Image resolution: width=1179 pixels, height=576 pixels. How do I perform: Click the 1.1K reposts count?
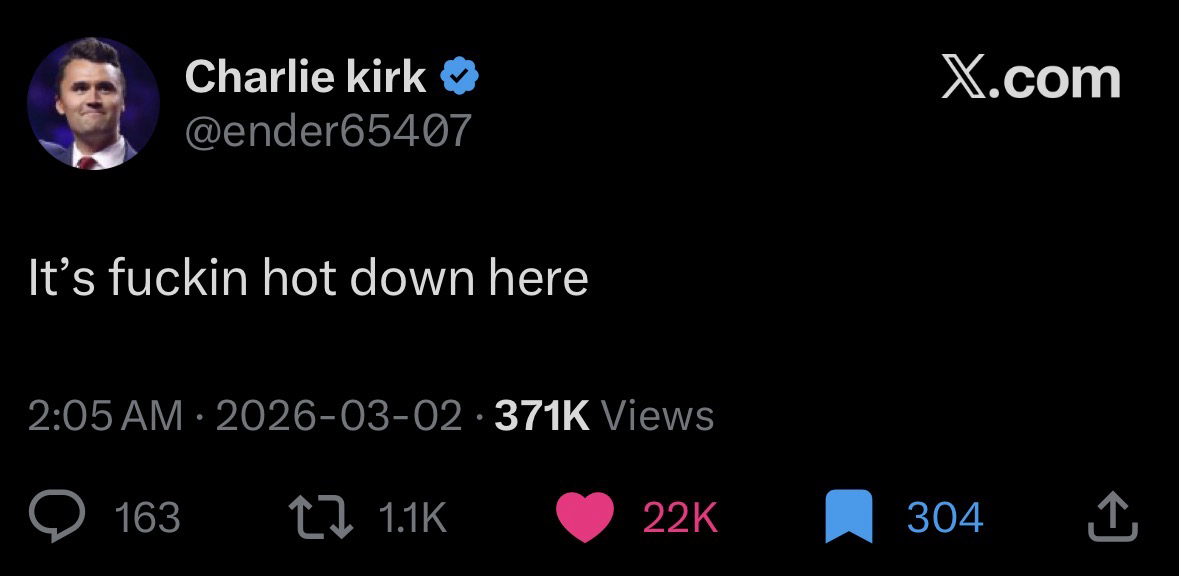click(412, 518)
